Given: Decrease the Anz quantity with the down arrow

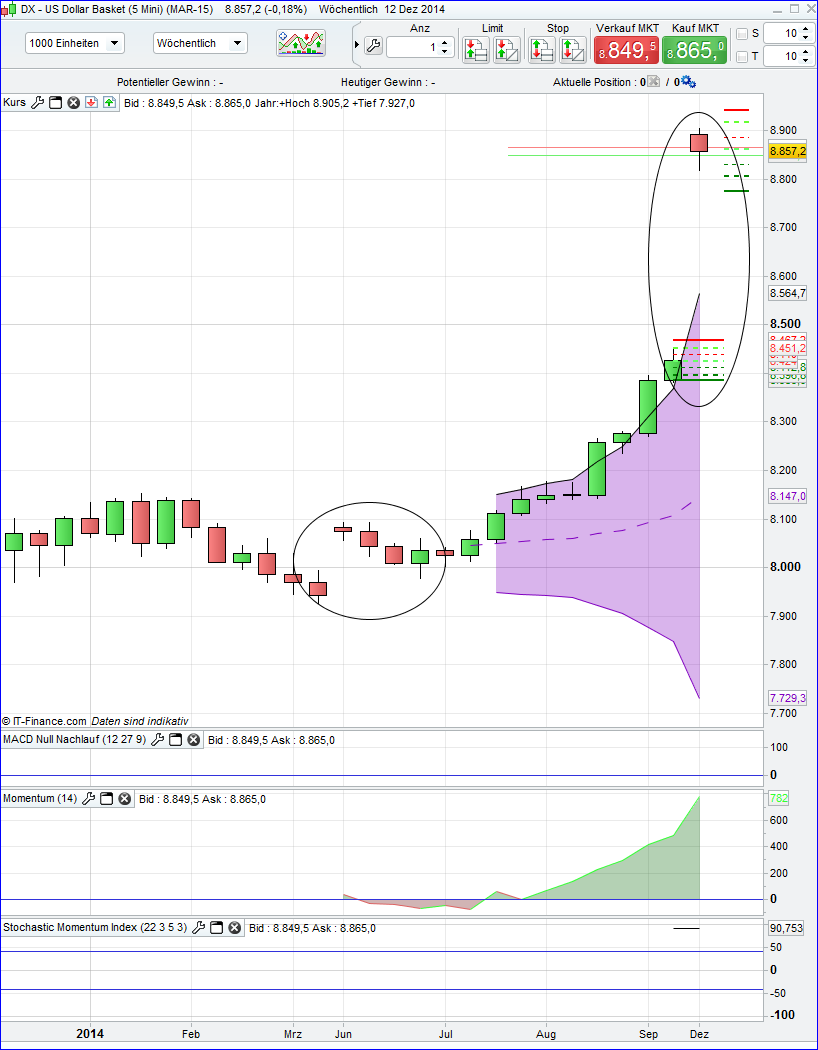Looking at the screenshot, I should click(x=446, y=52).
